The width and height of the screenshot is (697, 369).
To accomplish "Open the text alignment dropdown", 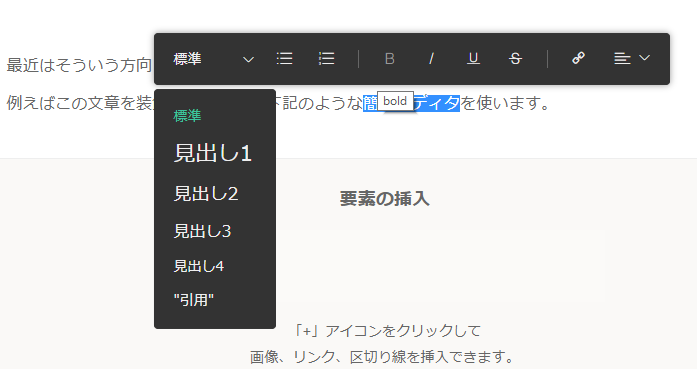I will [632, 58].
